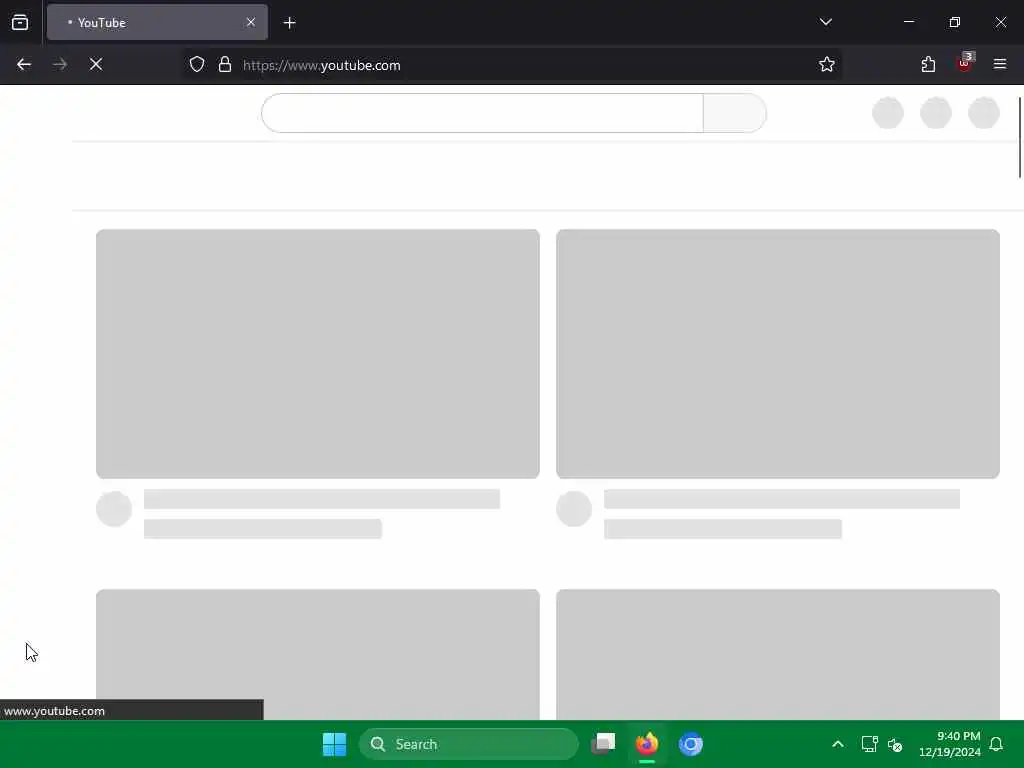Open notifications bell icon
Screen dimensions: 1024x768
tap(997, 744)
